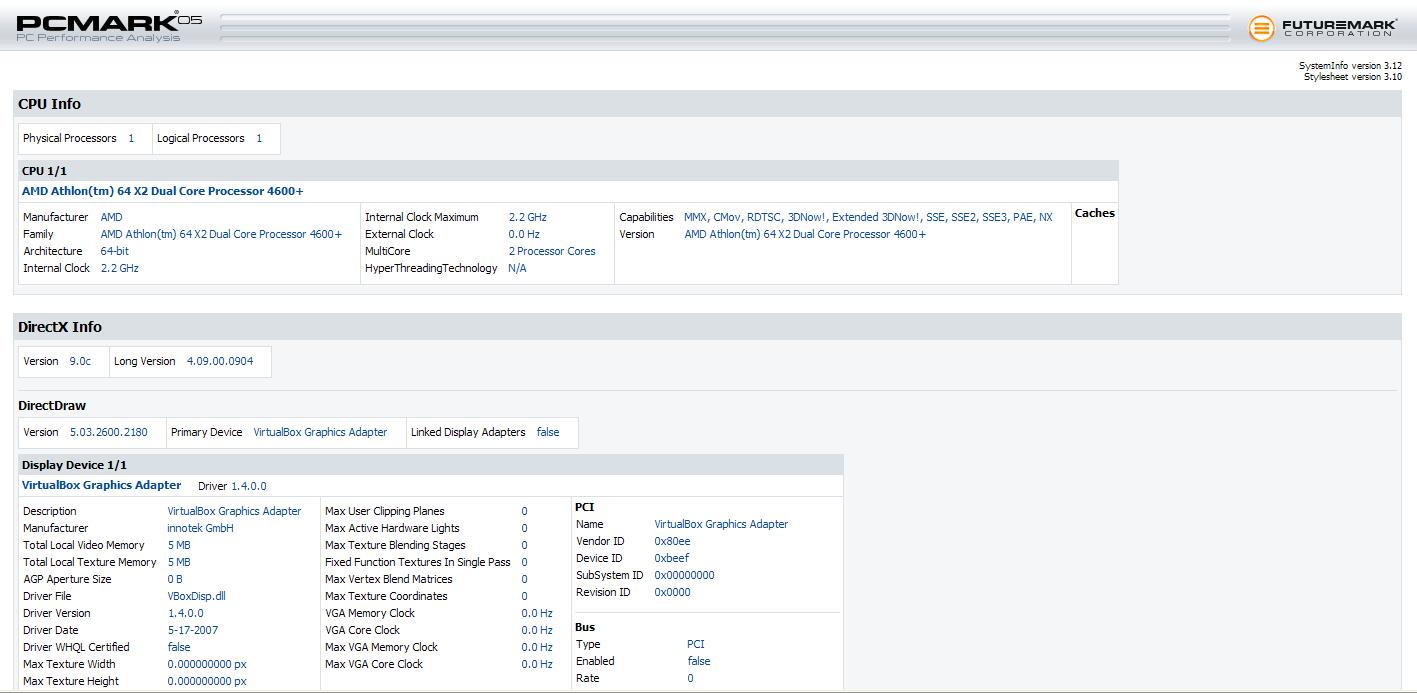Click the Manufacturer value AMD
1417x693 pixels.
[112, 217]
